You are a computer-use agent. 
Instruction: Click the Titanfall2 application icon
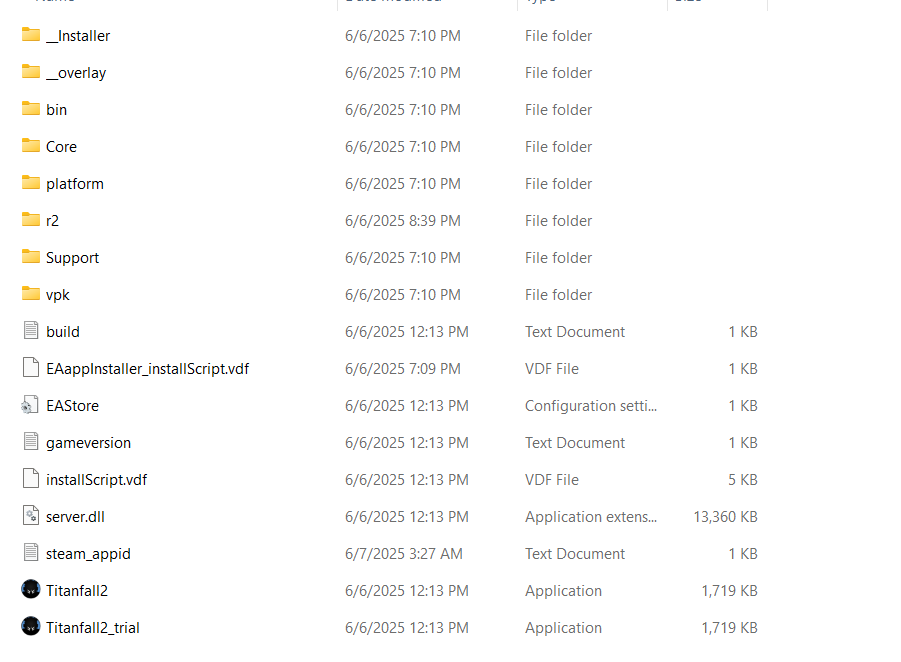31,590
